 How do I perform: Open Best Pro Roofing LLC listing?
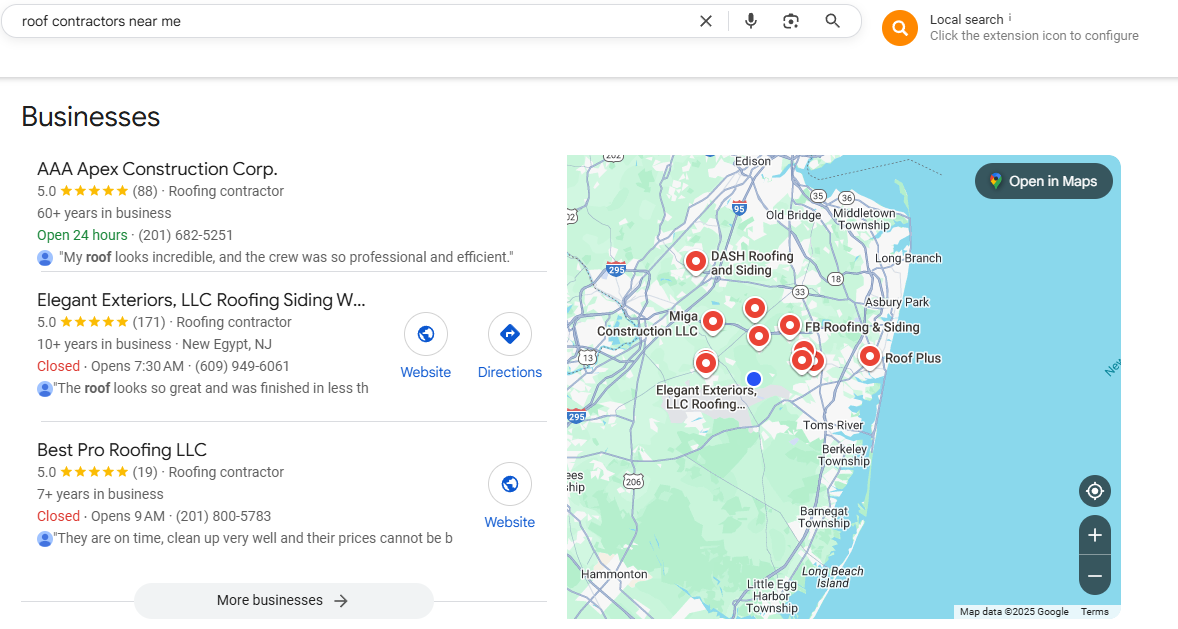[122, 450]
